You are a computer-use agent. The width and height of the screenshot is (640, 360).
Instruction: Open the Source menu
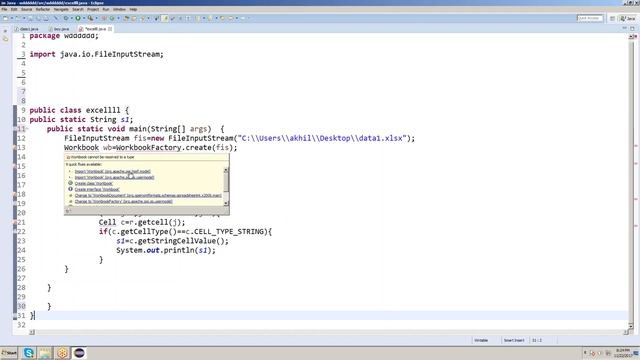point(27,9)
